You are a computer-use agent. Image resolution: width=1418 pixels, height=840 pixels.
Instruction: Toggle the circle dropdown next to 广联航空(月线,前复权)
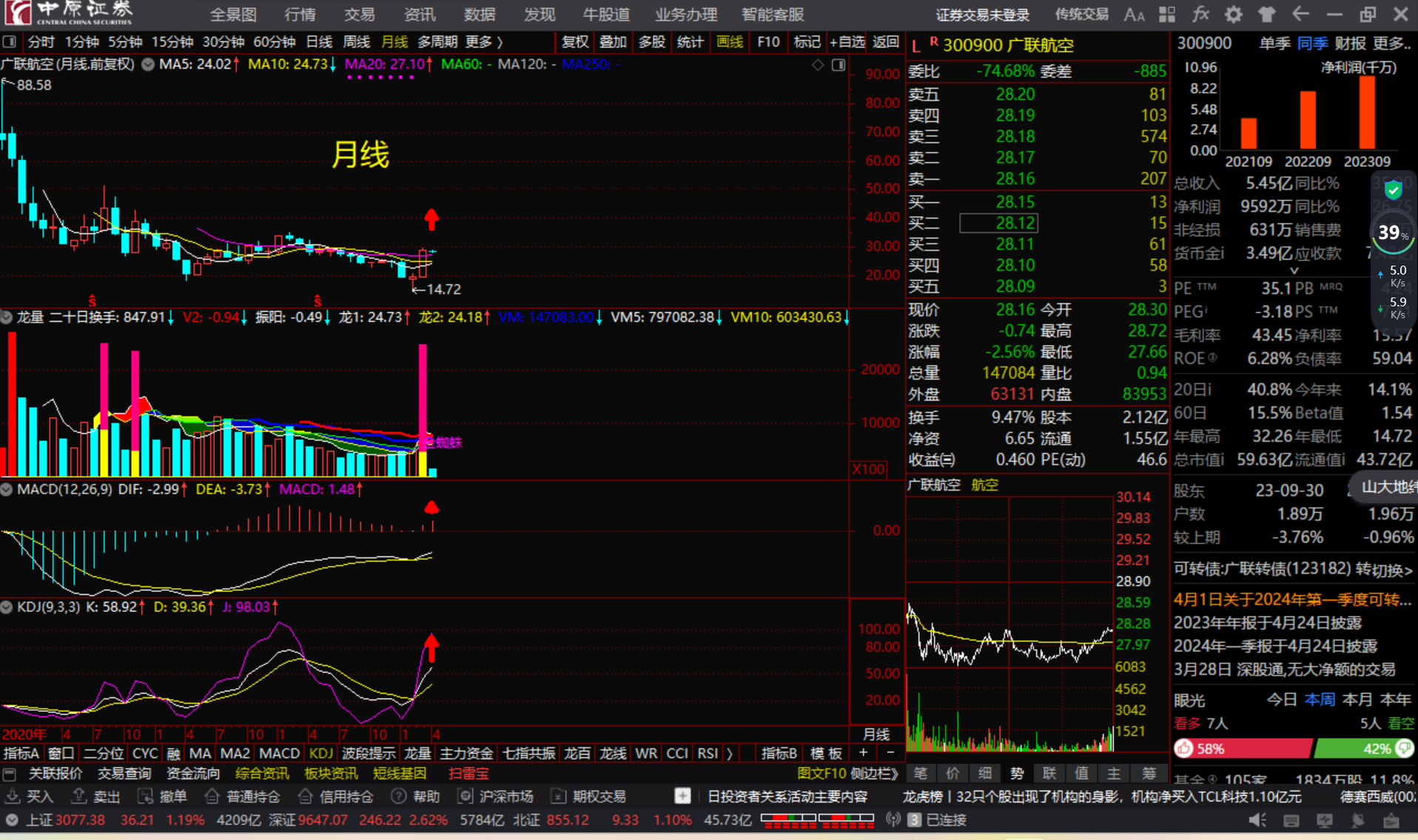[x=148, y=64]
